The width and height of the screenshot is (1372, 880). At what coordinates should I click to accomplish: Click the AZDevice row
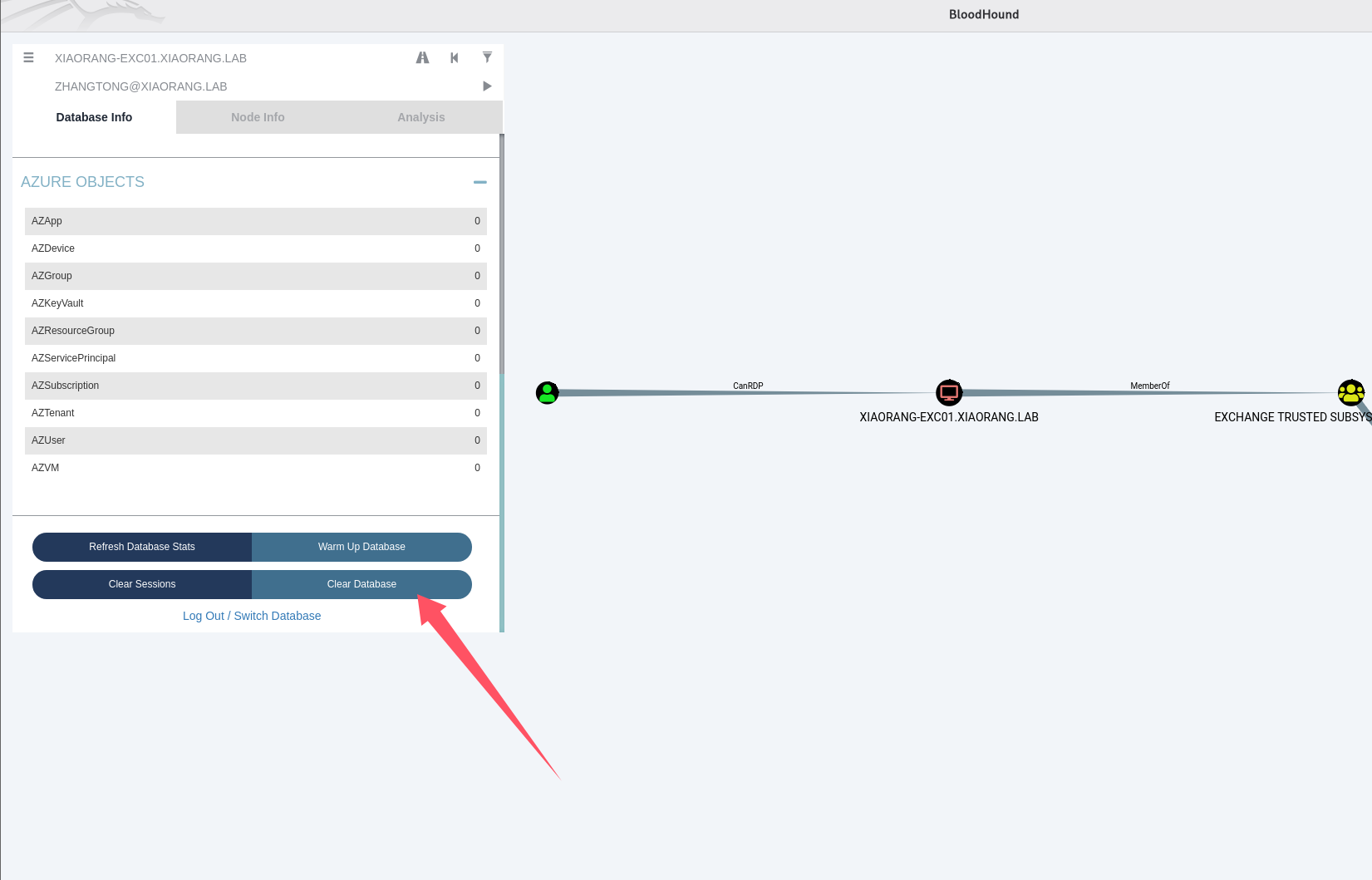point(256,248)
